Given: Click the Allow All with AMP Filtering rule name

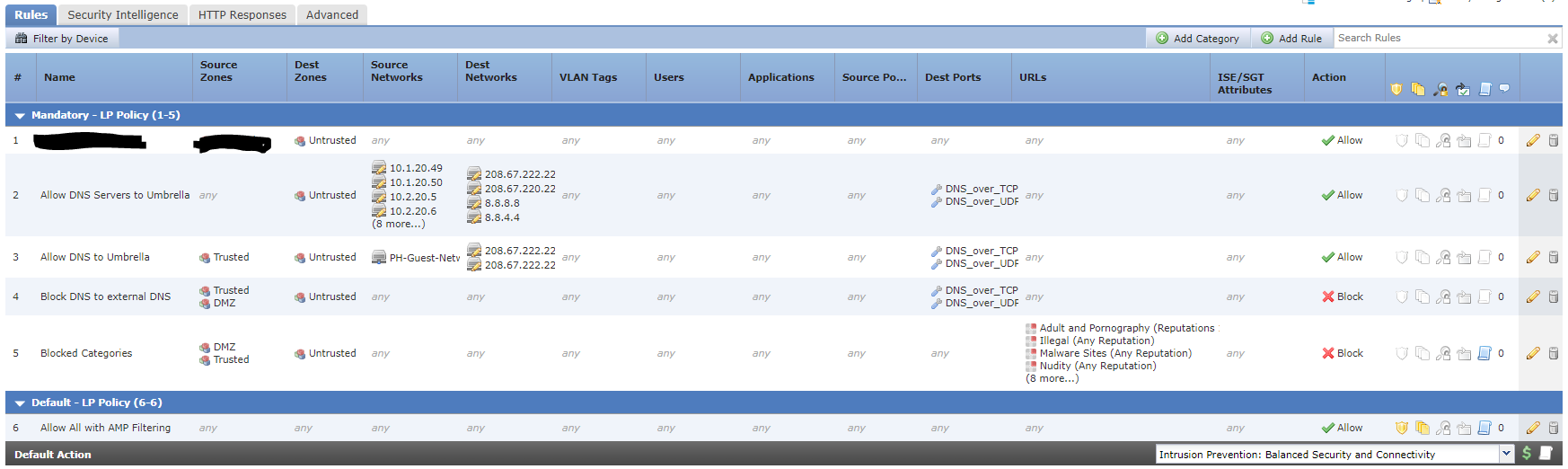Looking at the screenshot, I should click(x=105, y=428).
